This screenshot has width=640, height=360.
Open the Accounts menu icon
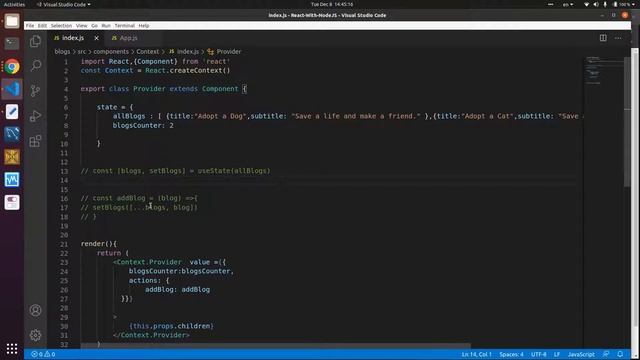pyautogui.click(x=36, y=310)
